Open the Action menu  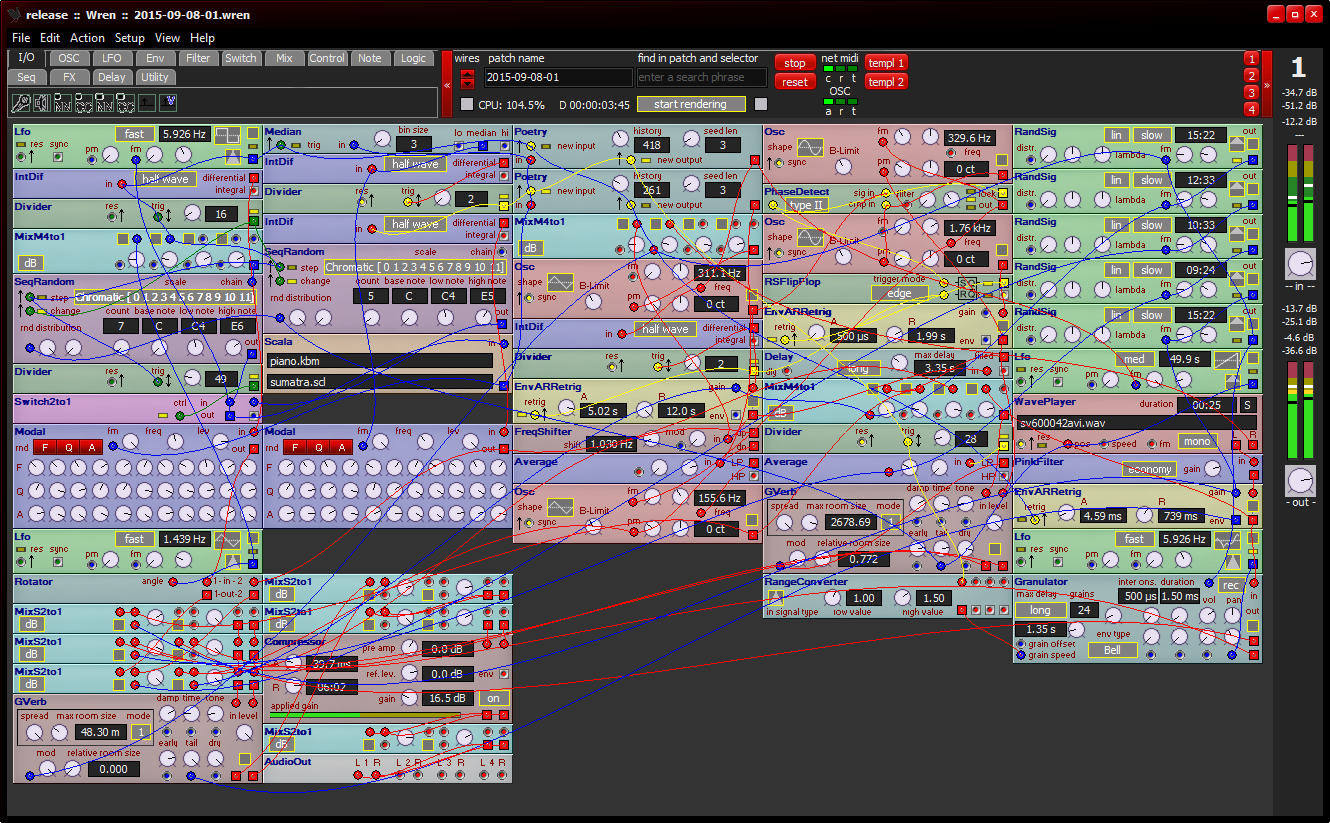pos(87,38)
